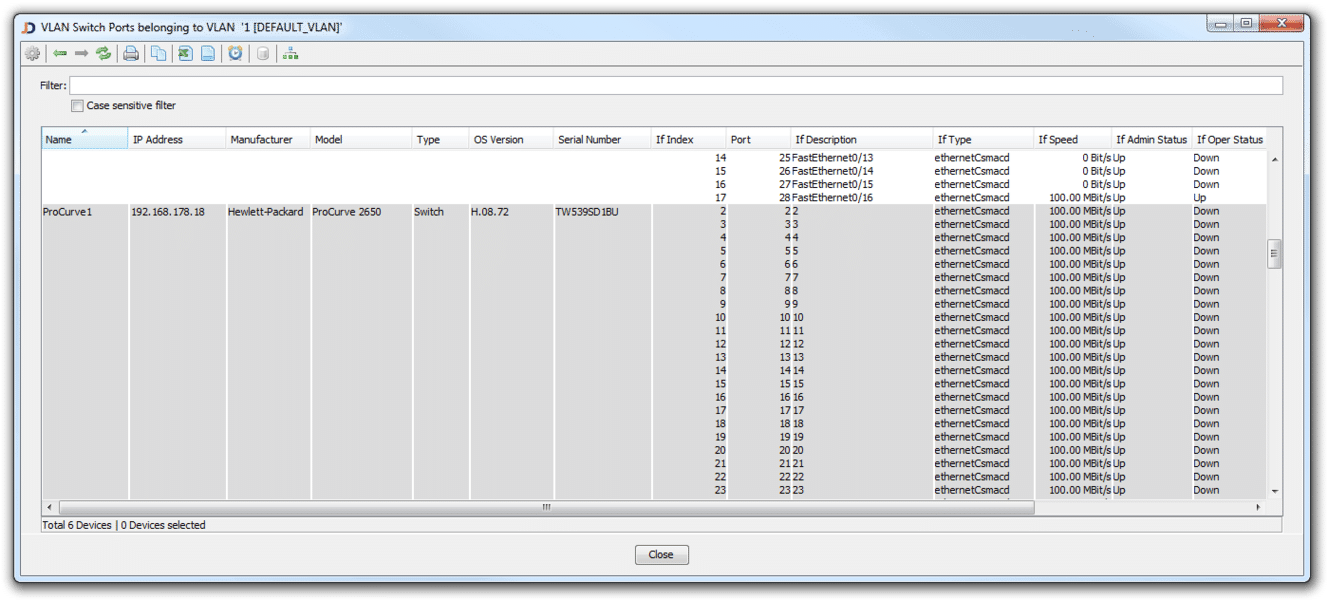Screen dimensions: 1328x600
Task: Click the network topology icon
Action: 290,54
